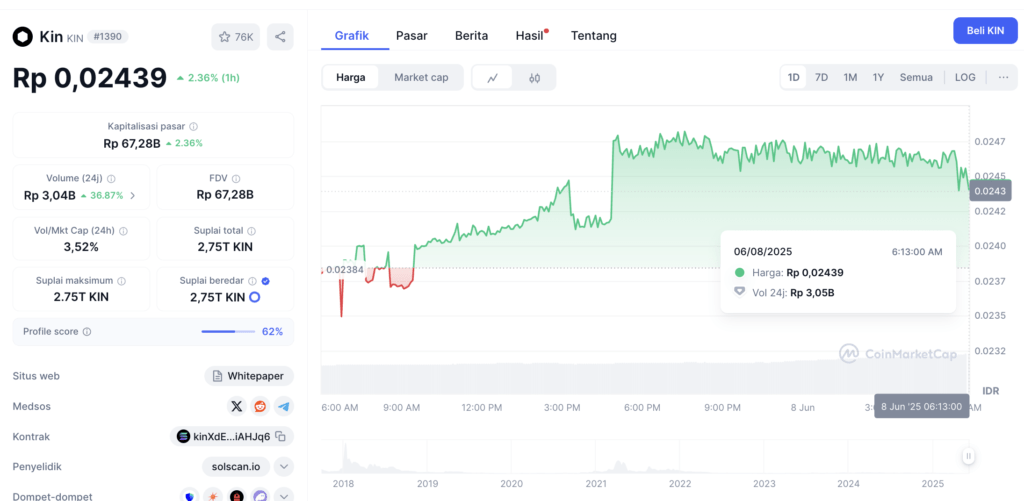Set chart range to 7D
Image resolution: width=1024 pixels, height=501 pixels.
(822, 77)
